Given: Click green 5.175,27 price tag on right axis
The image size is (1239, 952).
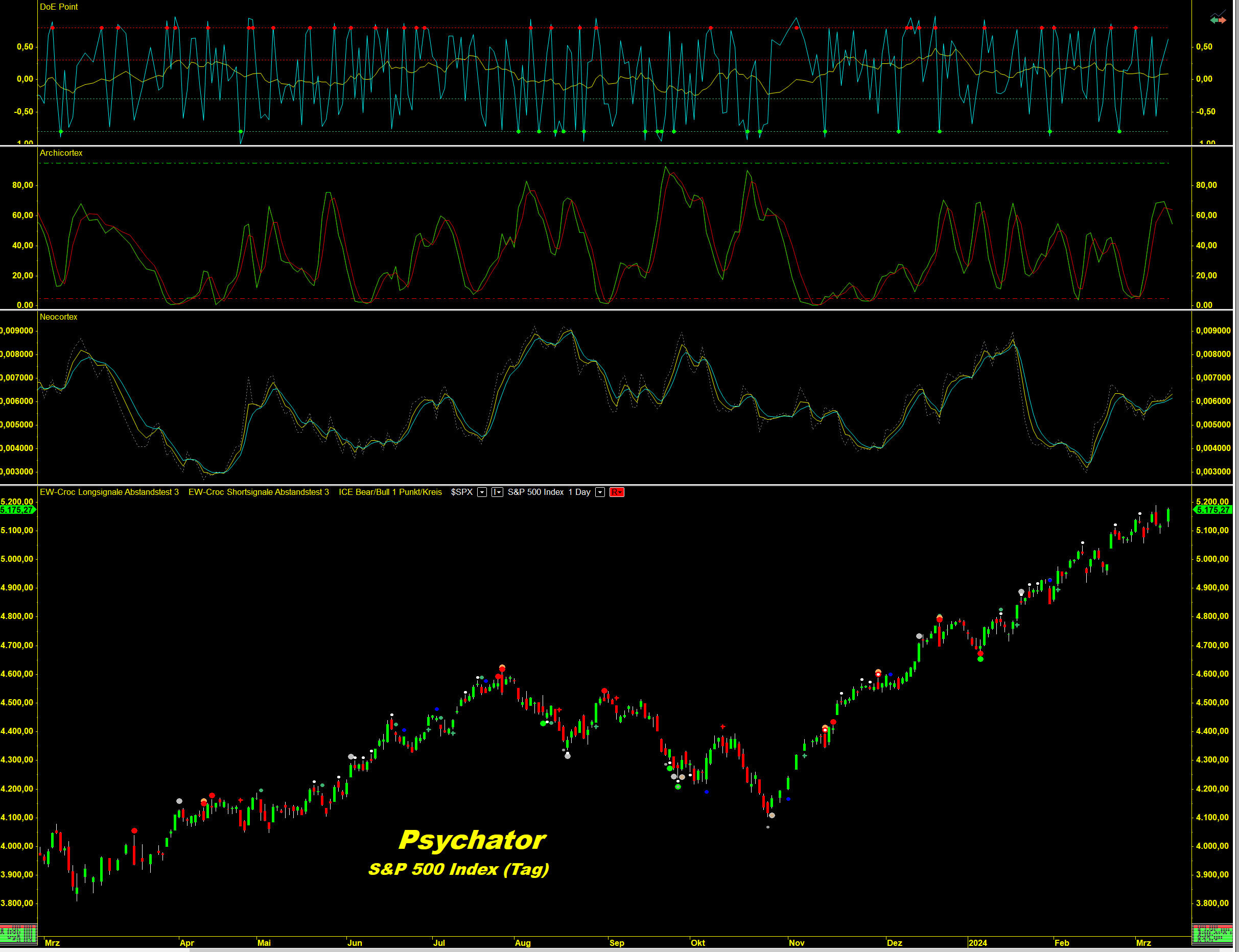Looking at the screenshot, I should [1213, 510].
